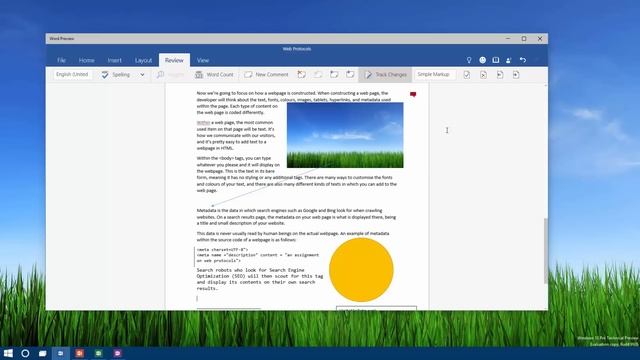Image resolution: width=640 pixels, height=360 pixels.
Task: Click the vertical scrollbar thumb of the document
Action: tap(546, 251)
